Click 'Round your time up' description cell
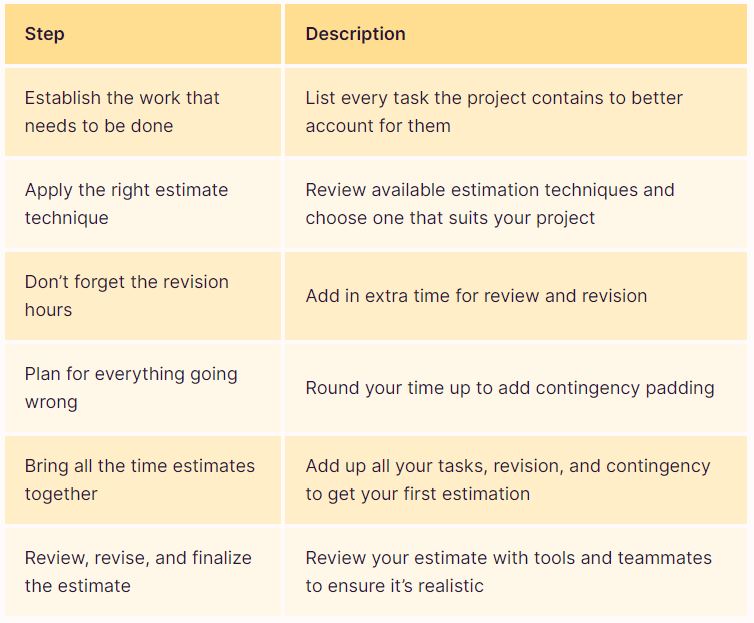 pos(516,387)
